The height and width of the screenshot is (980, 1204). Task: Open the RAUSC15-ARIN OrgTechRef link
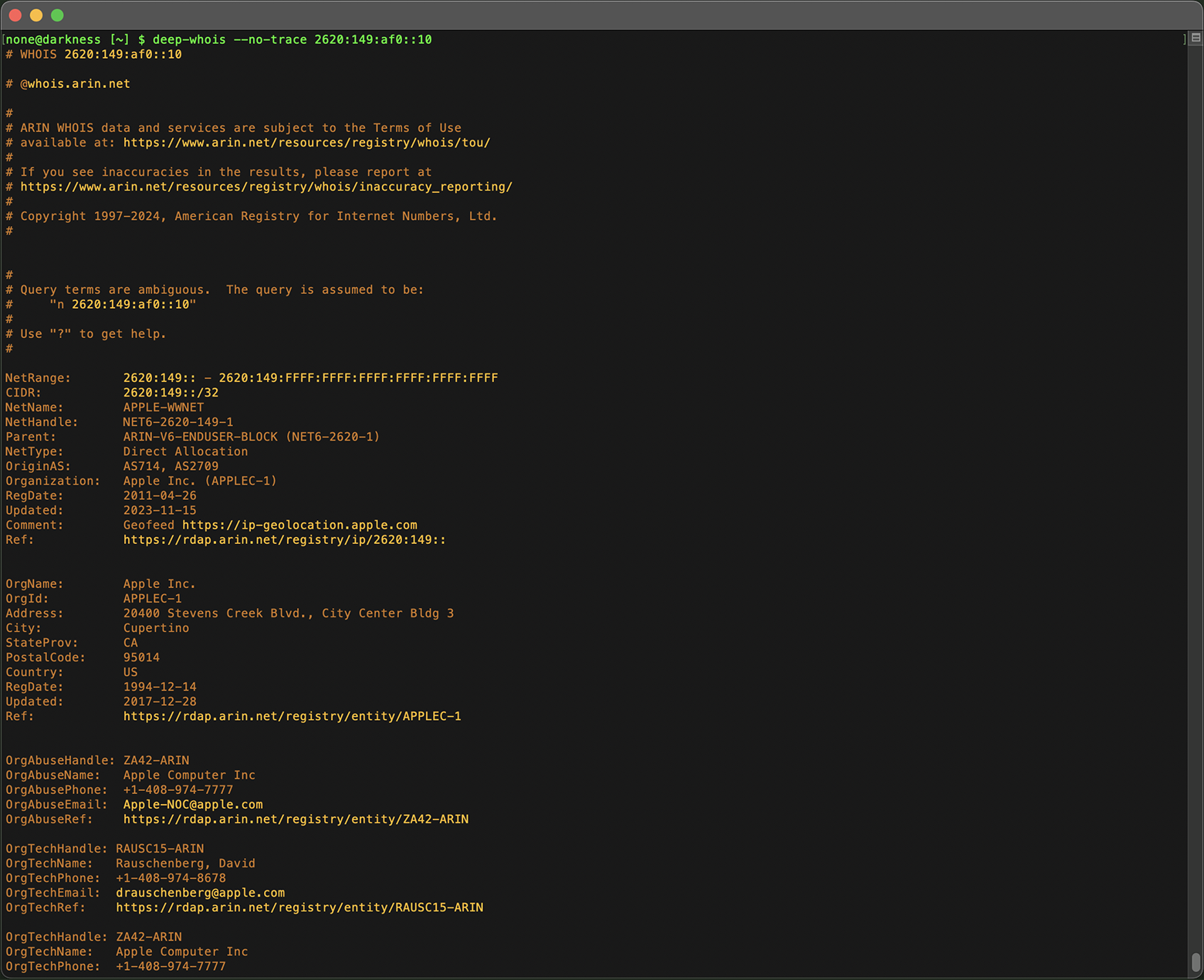(299, 907)
